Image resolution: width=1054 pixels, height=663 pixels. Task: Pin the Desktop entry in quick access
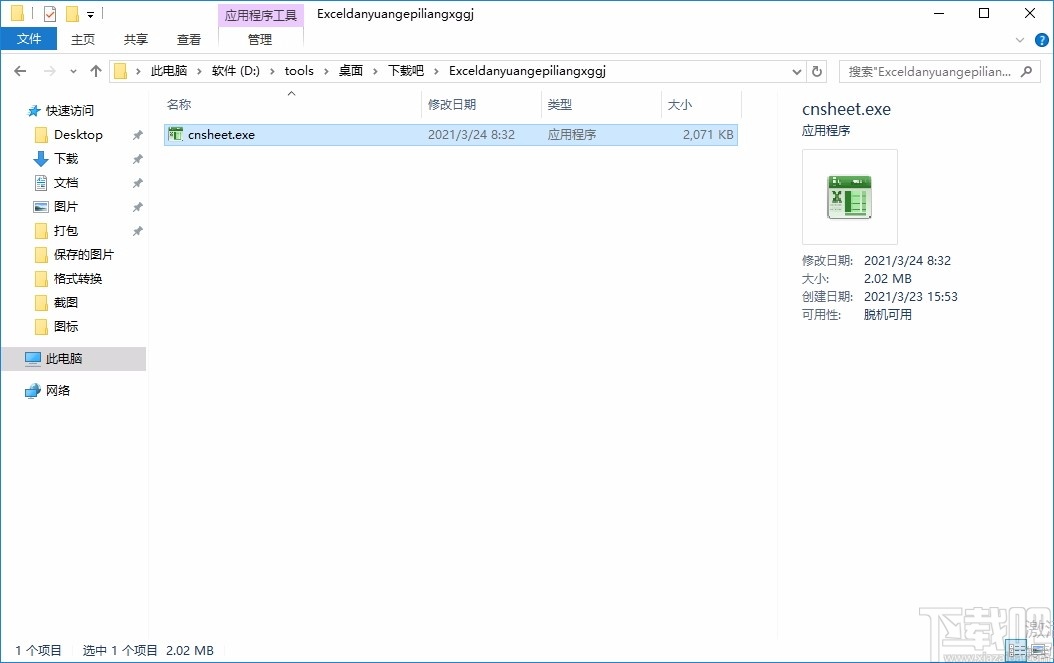tap(137, 134)
